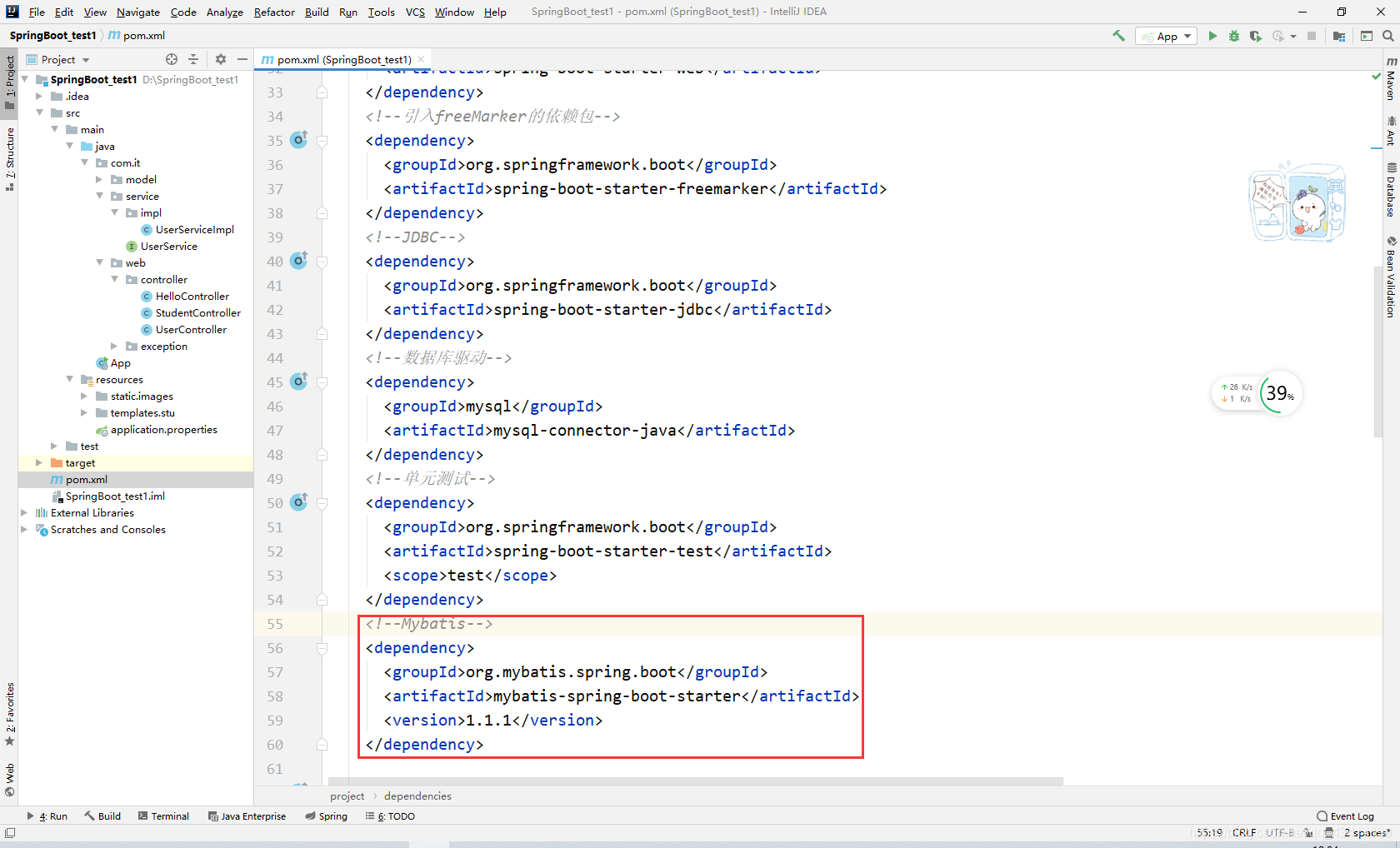
Task: Open the Favorites tool window
Action: click(10, 715)
